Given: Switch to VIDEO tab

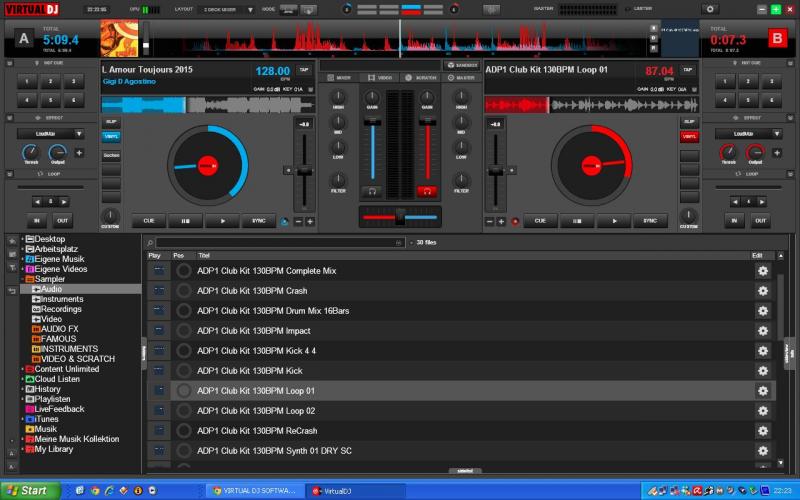Looking at the screenshot, I should tap(380, 78).
